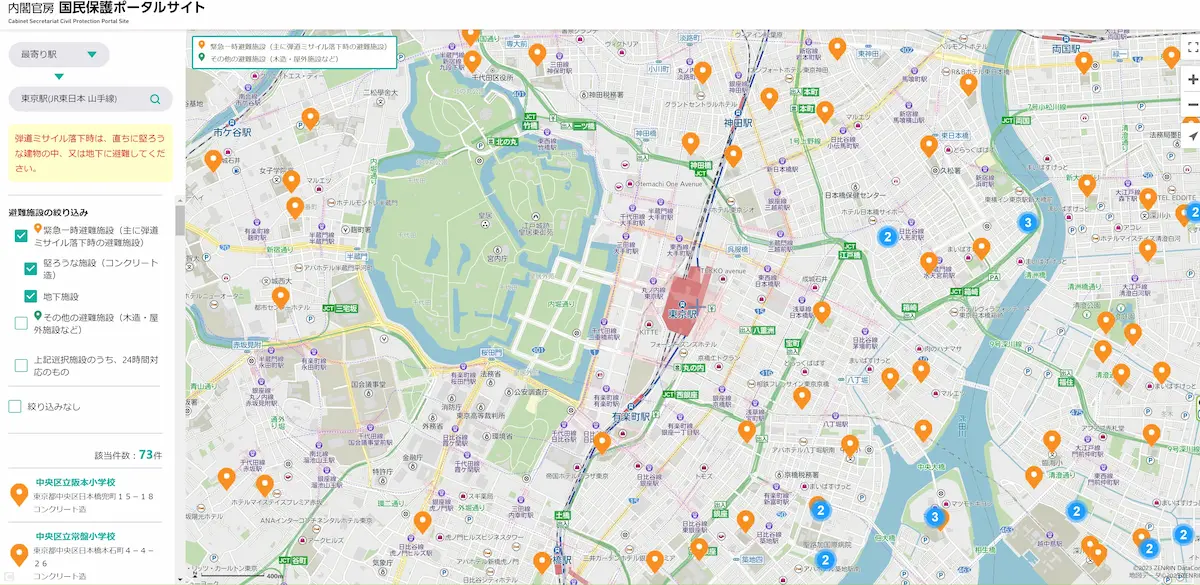Click orange shelter pin near 有楽町駅
1200x585 pixels.
point(602,442)
